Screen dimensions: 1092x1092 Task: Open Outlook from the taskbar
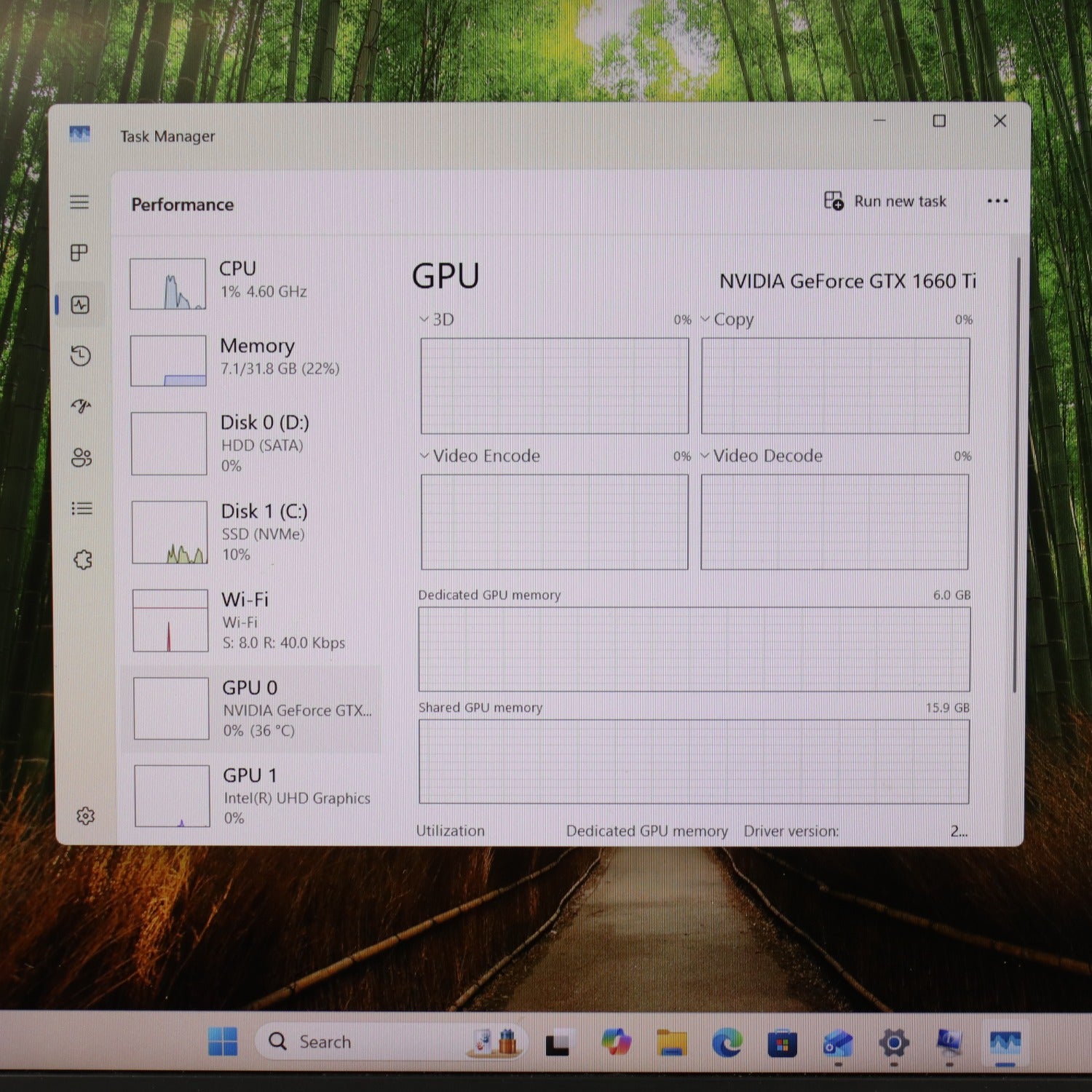[838, 1043]
